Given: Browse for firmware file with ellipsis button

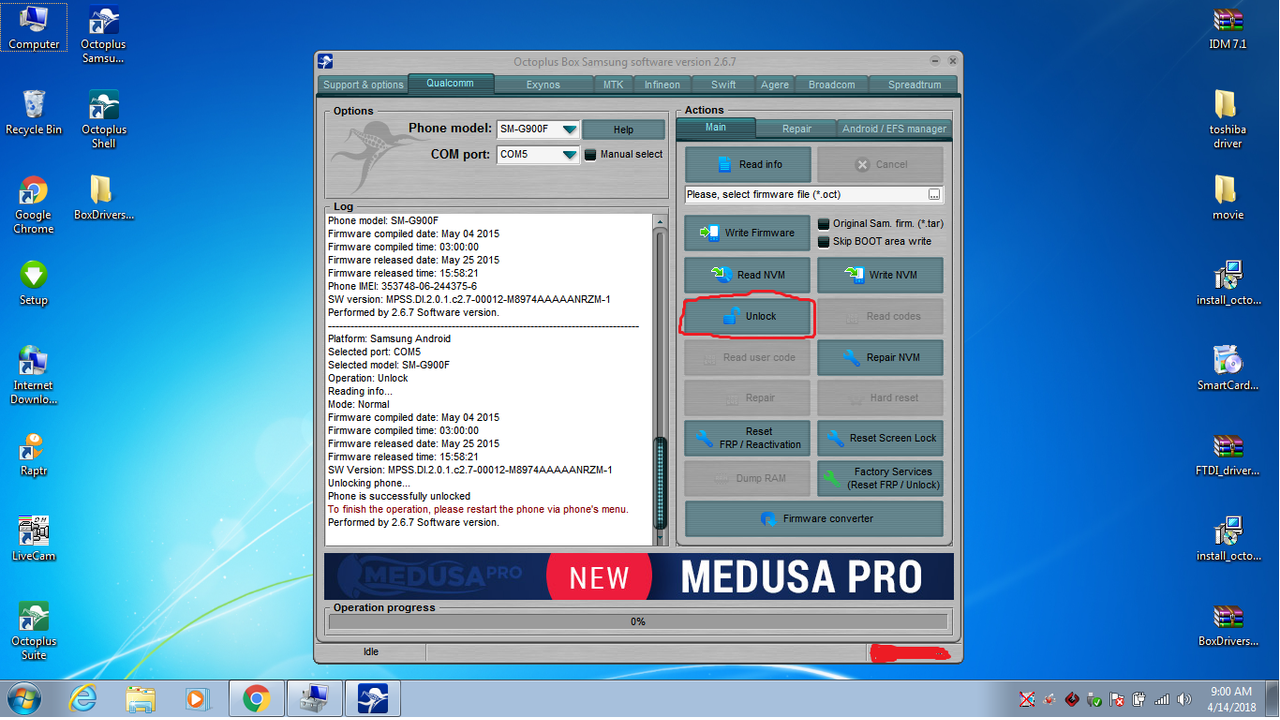Looking at the screenshot, I should click(x=935, y=194).
